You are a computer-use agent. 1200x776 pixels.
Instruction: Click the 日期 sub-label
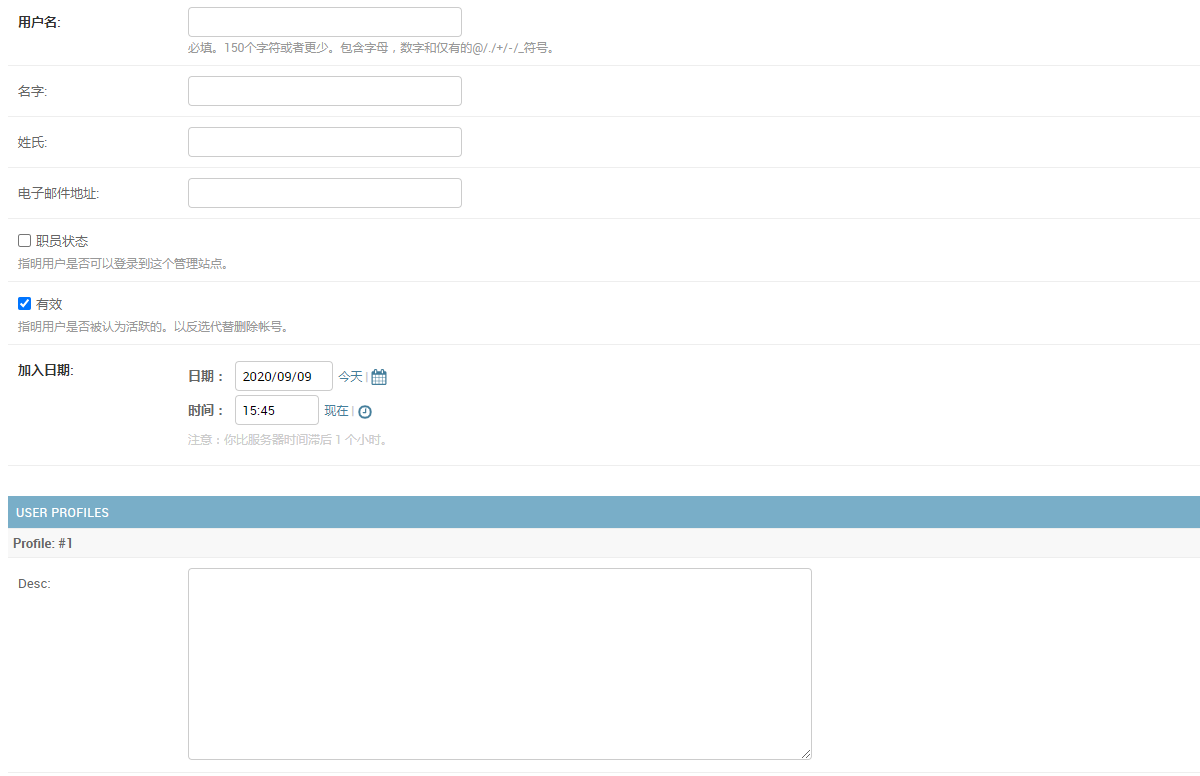(x=207, y=376)
